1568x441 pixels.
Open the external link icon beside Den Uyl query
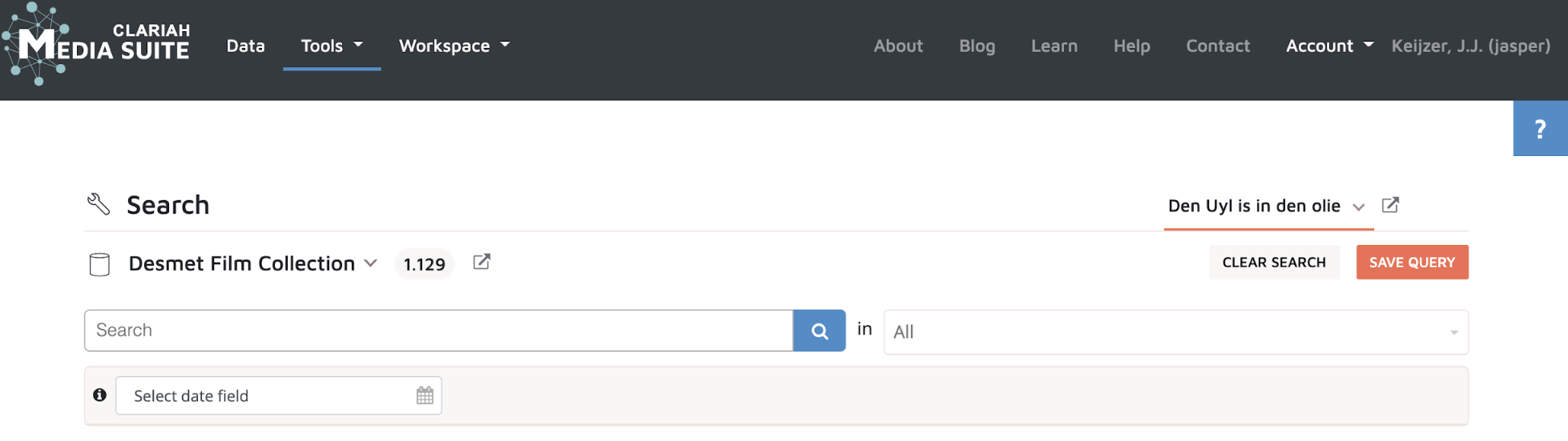click(1390, 205)
